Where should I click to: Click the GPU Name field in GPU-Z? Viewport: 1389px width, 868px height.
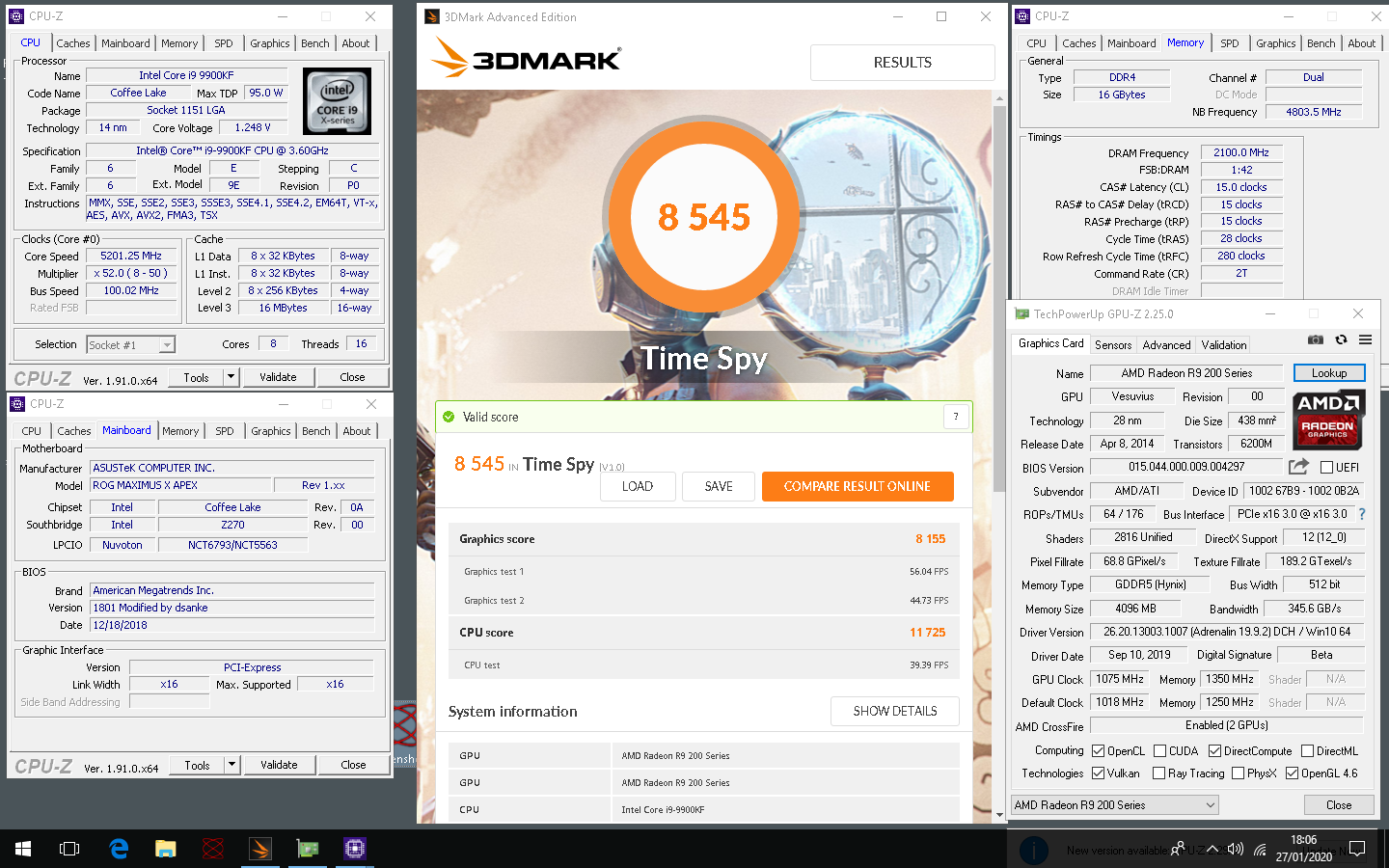click(x=1187, y=373)
